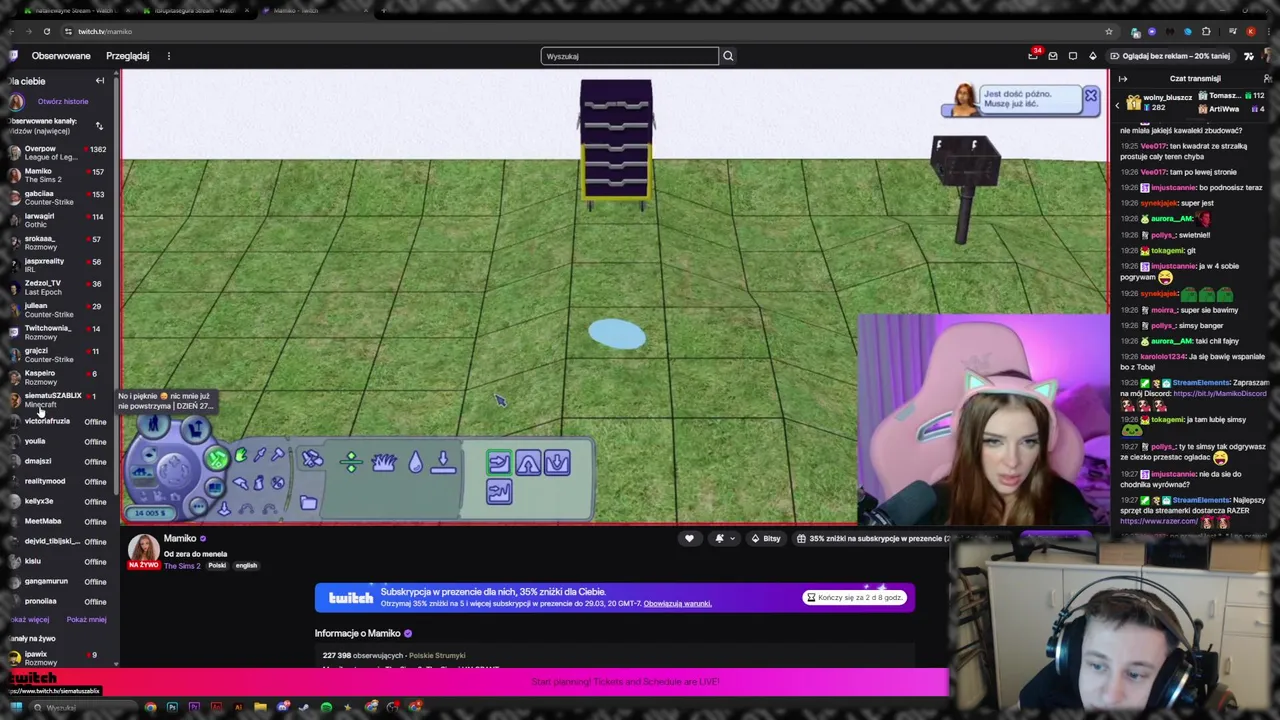The width and height of the screenshot is (1280, 720).
Task: Open 'The Sims 2' category link
Action: tap(182, 566)
